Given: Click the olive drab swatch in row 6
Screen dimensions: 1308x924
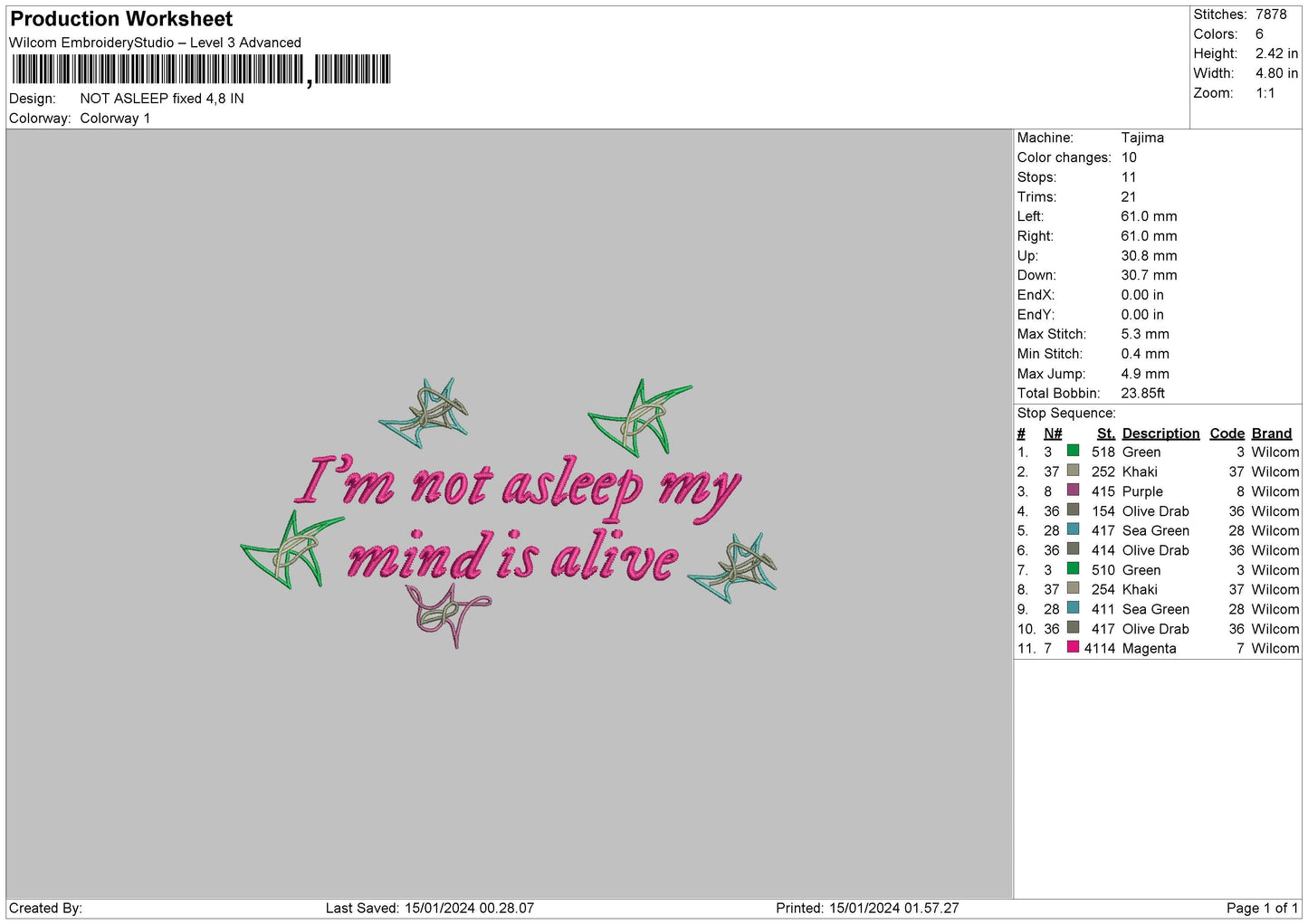Looking at the screenshot, I should point(1073,549).
